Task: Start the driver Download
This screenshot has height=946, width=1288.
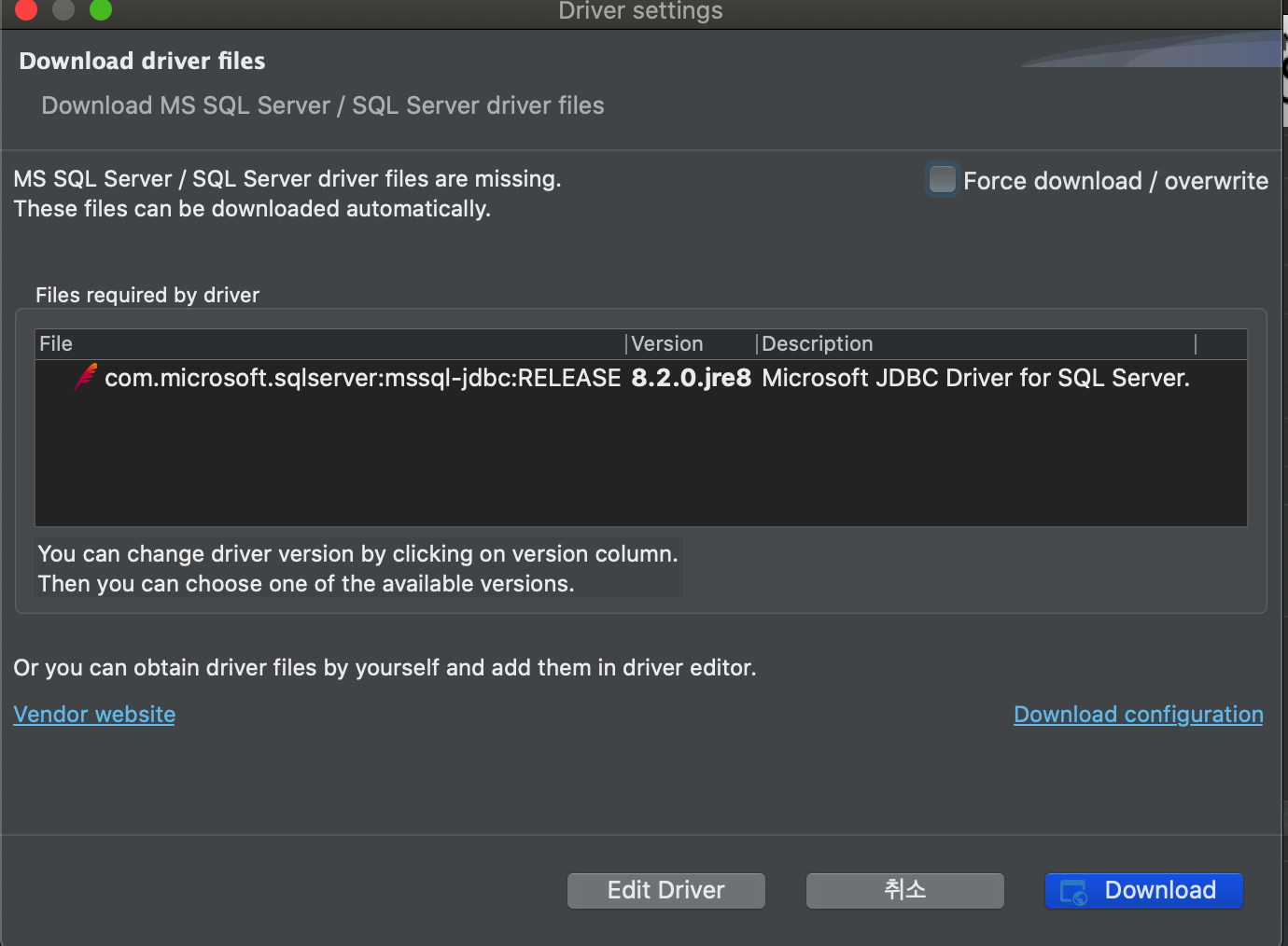Action: 1143,890
